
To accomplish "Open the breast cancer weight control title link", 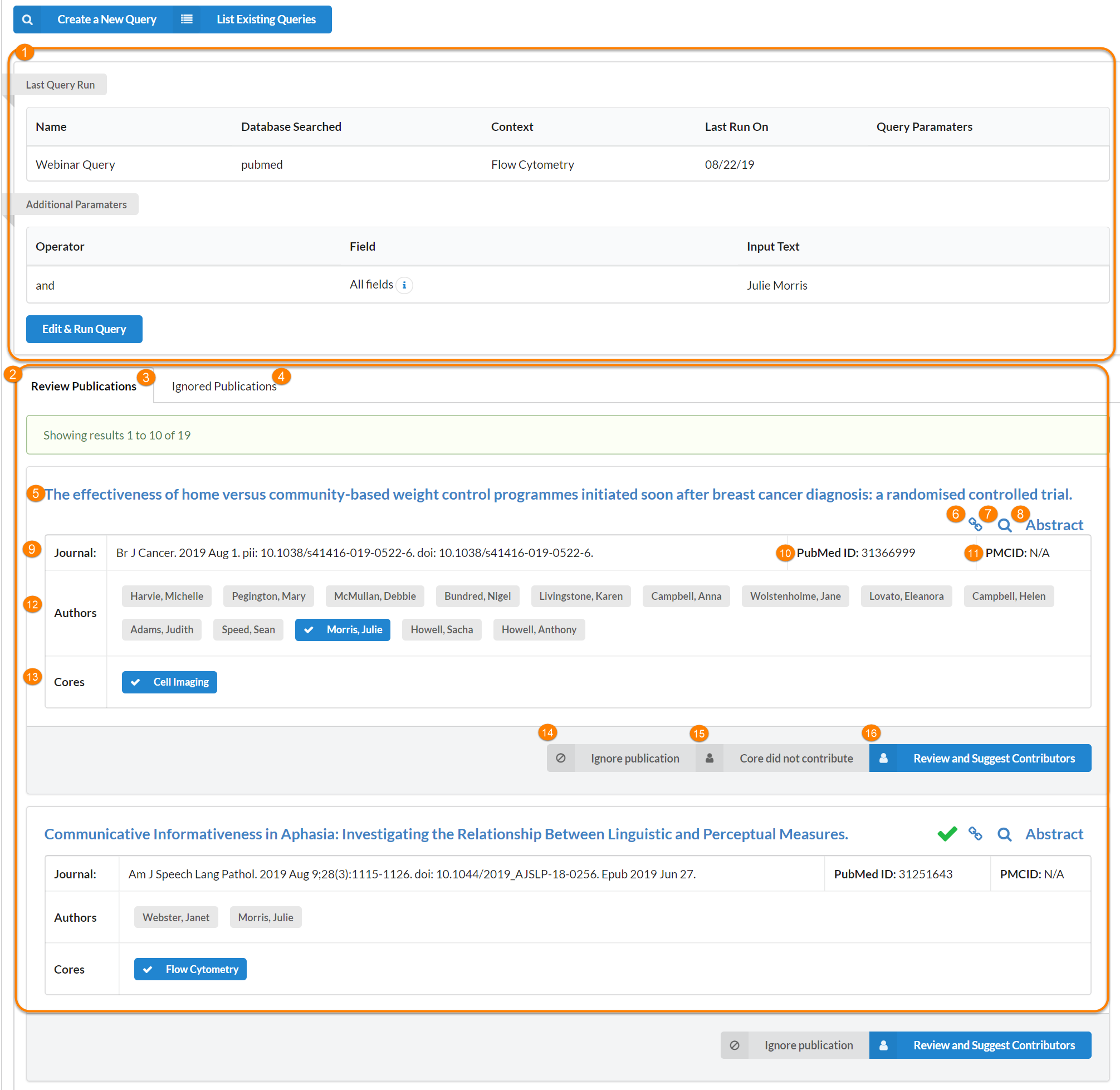I will tap(557, 494).
